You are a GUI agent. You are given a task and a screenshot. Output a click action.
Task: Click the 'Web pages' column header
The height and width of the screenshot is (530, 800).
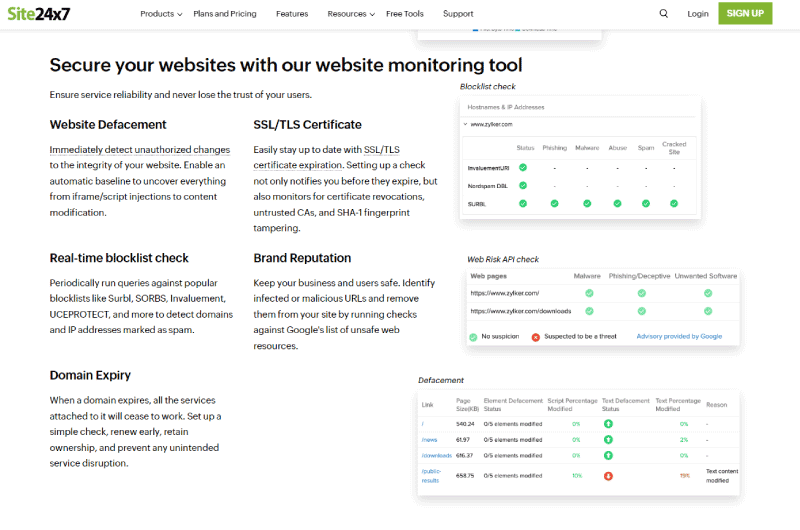pos(488,276)
